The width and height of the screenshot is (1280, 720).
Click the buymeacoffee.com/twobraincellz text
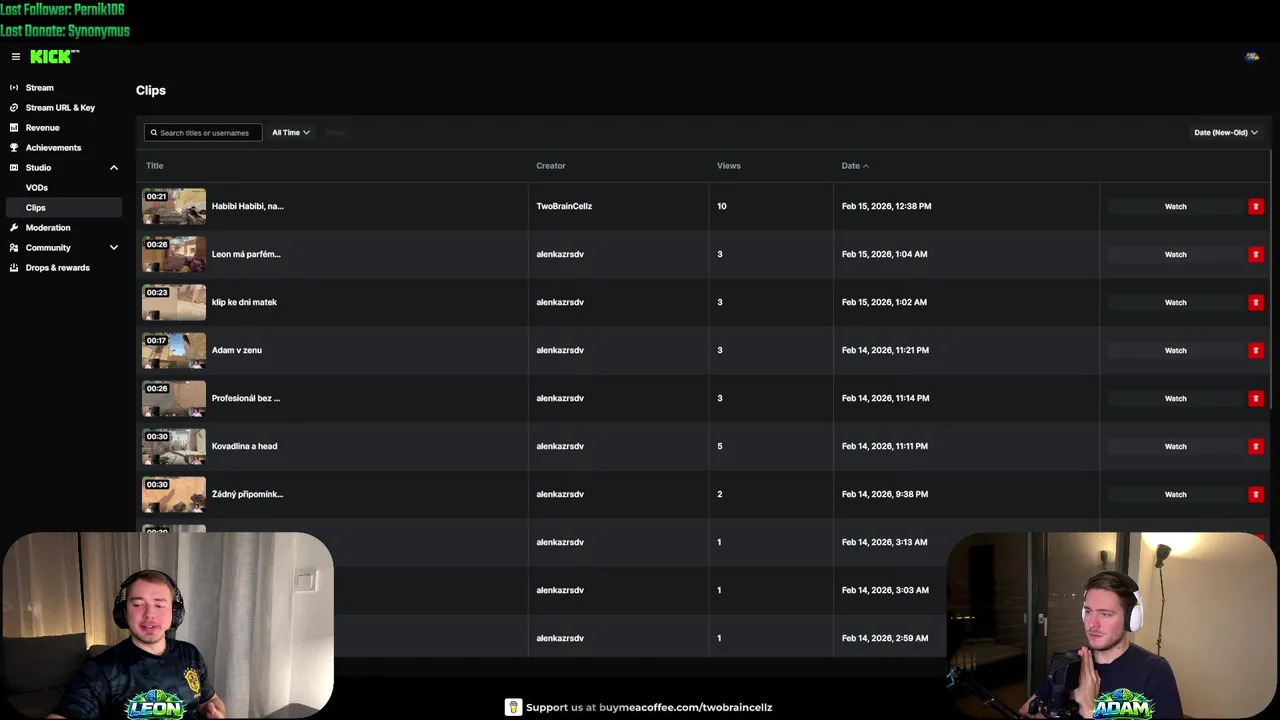(x=685, y=707)
